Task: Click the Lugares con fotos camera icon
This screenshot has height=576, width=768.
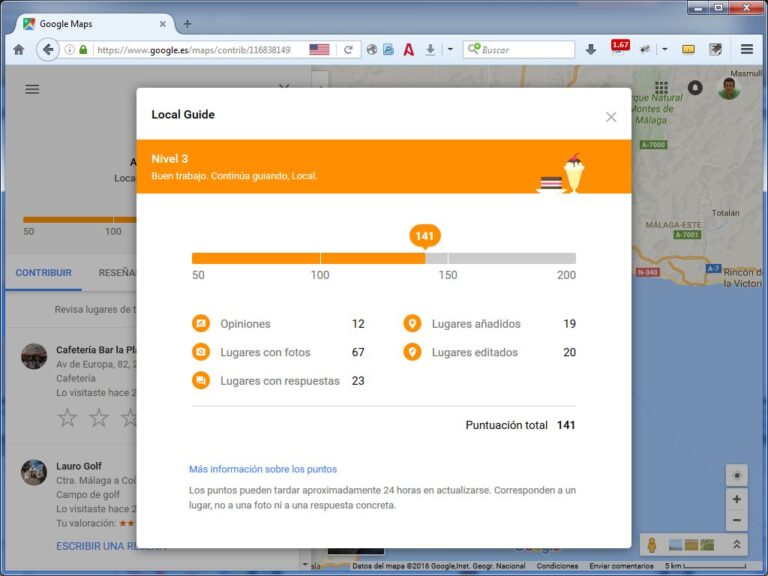Action: pyautogui.click(x=201, y=352)
